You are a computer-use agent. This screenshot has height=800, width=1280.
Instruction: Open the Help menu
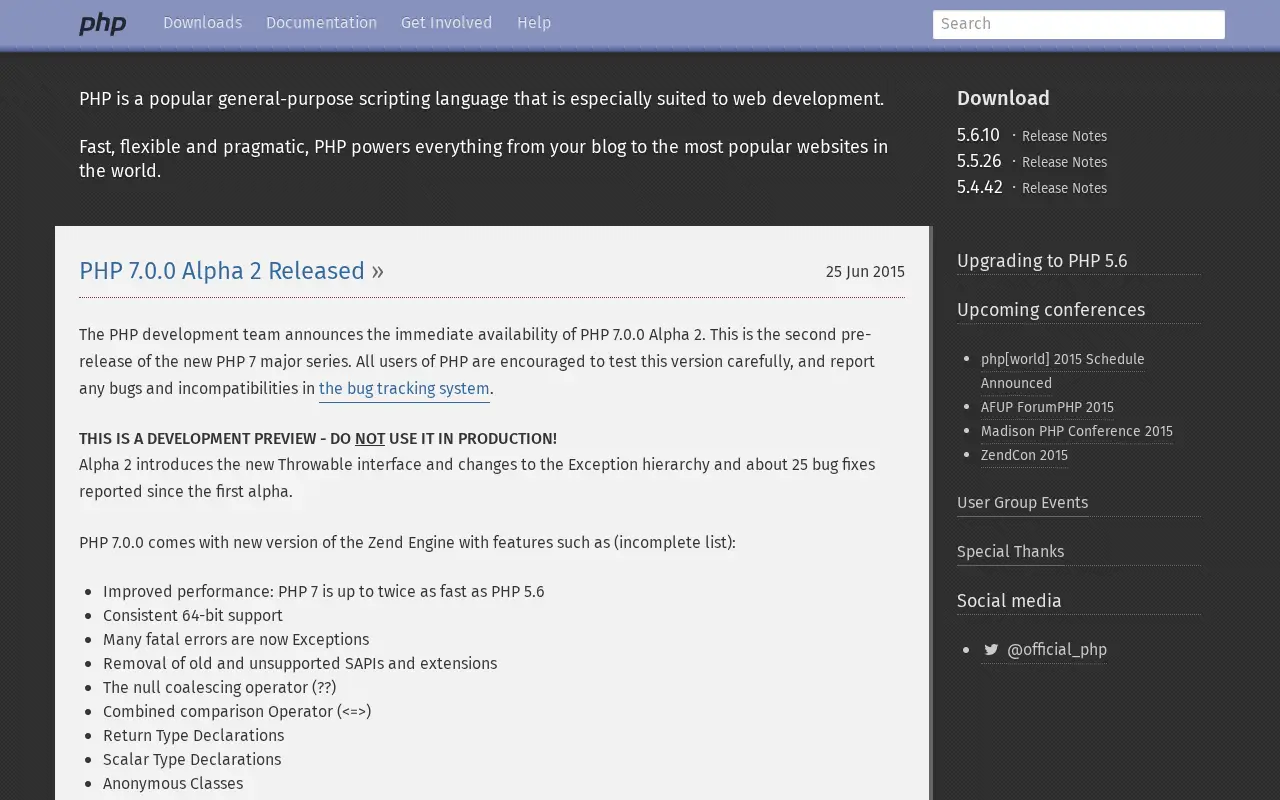pyautogui.click(x=534, y=23)
